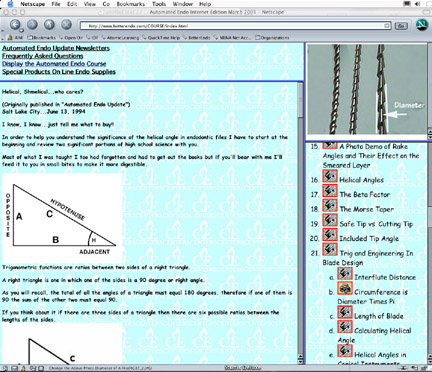Click The Morse Taper list text
The width and height of the screenshot is (432, 372).
click(x=367, y=209)
